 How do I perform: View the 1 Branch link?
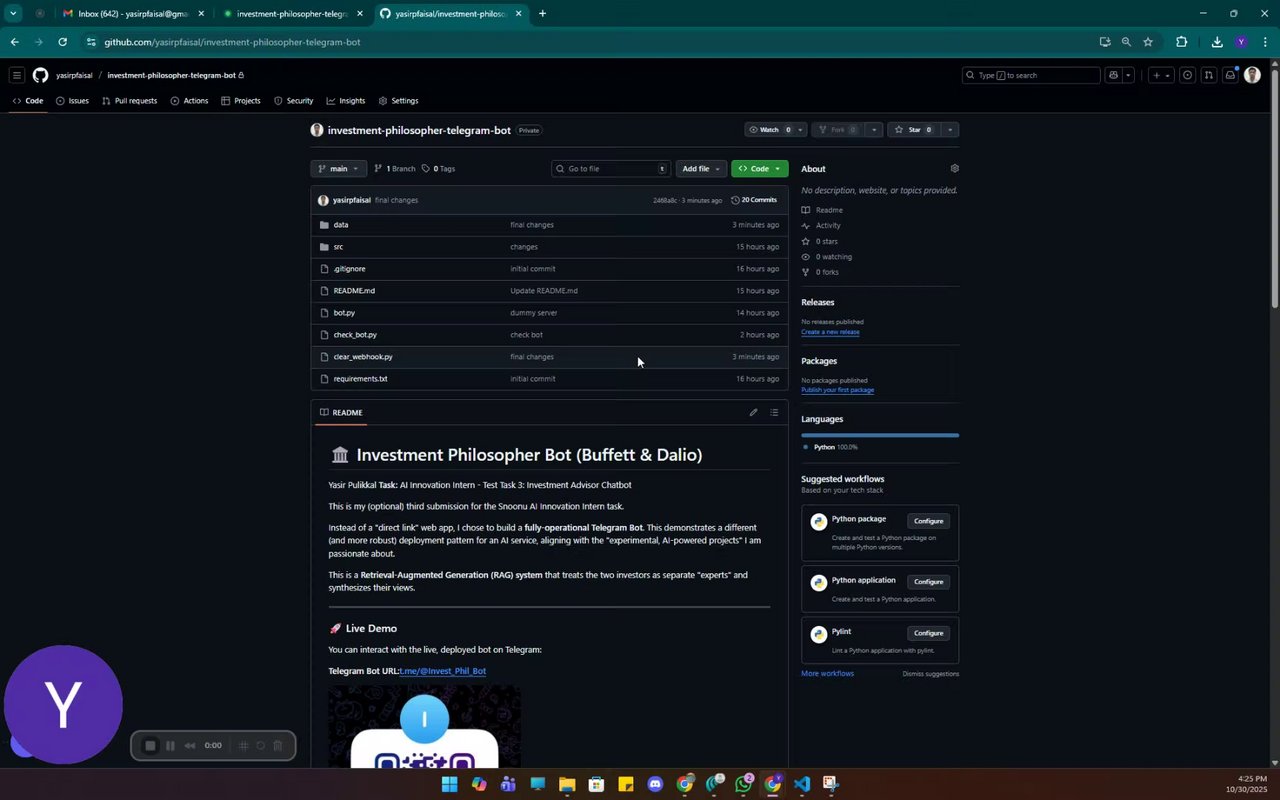[394, 169]
